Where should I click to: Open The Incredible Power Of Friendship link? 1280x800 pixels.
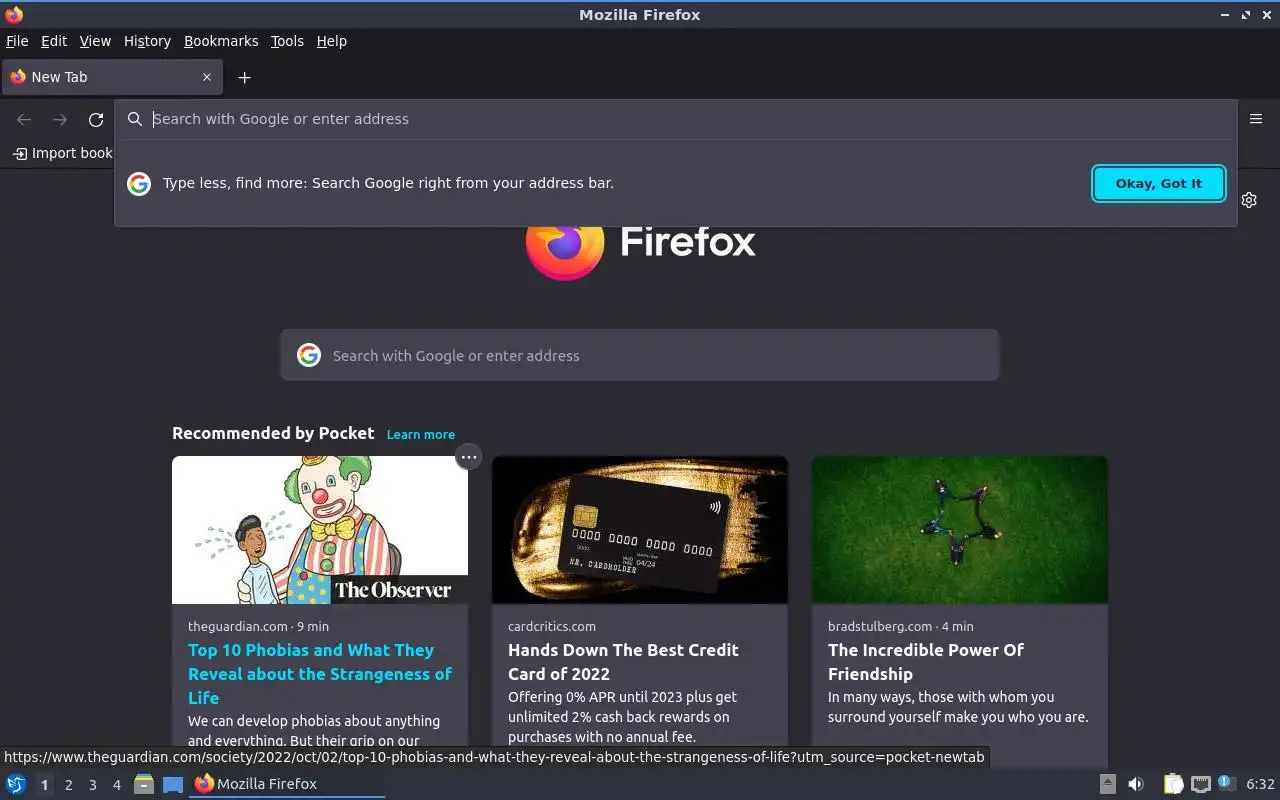926,662
